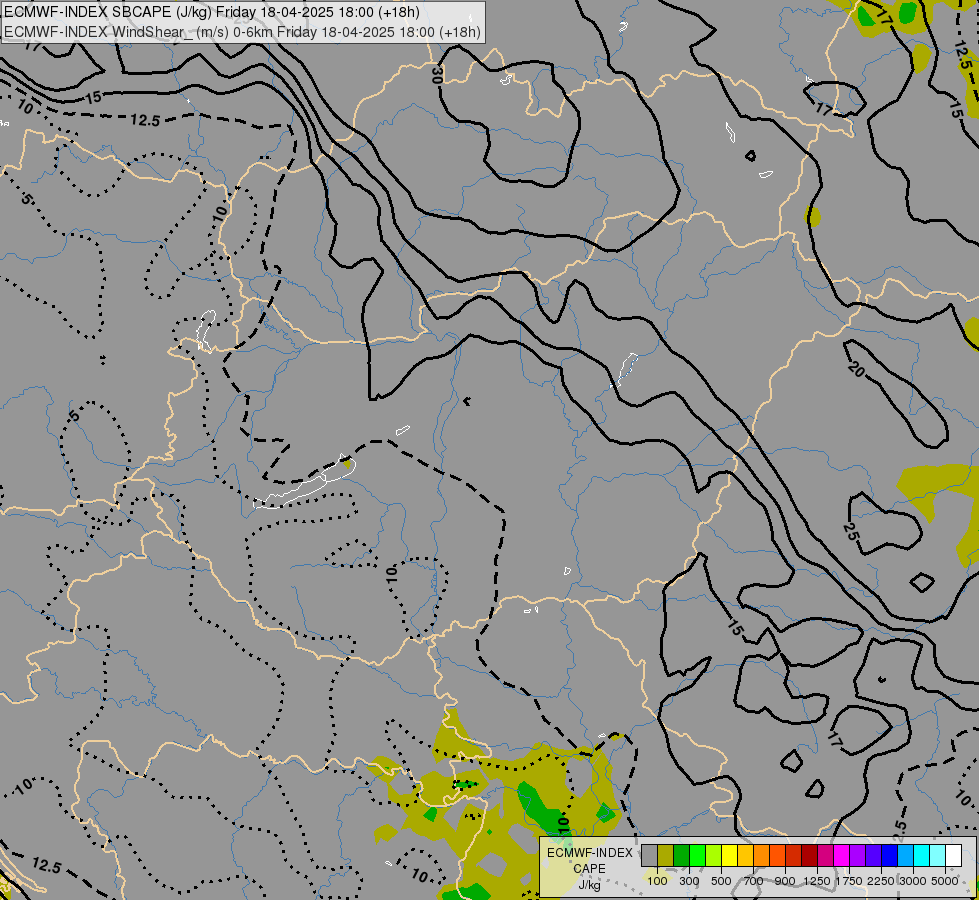Click the white swatch ending the legend
This screenshot has height=900, width=979.
954,856
